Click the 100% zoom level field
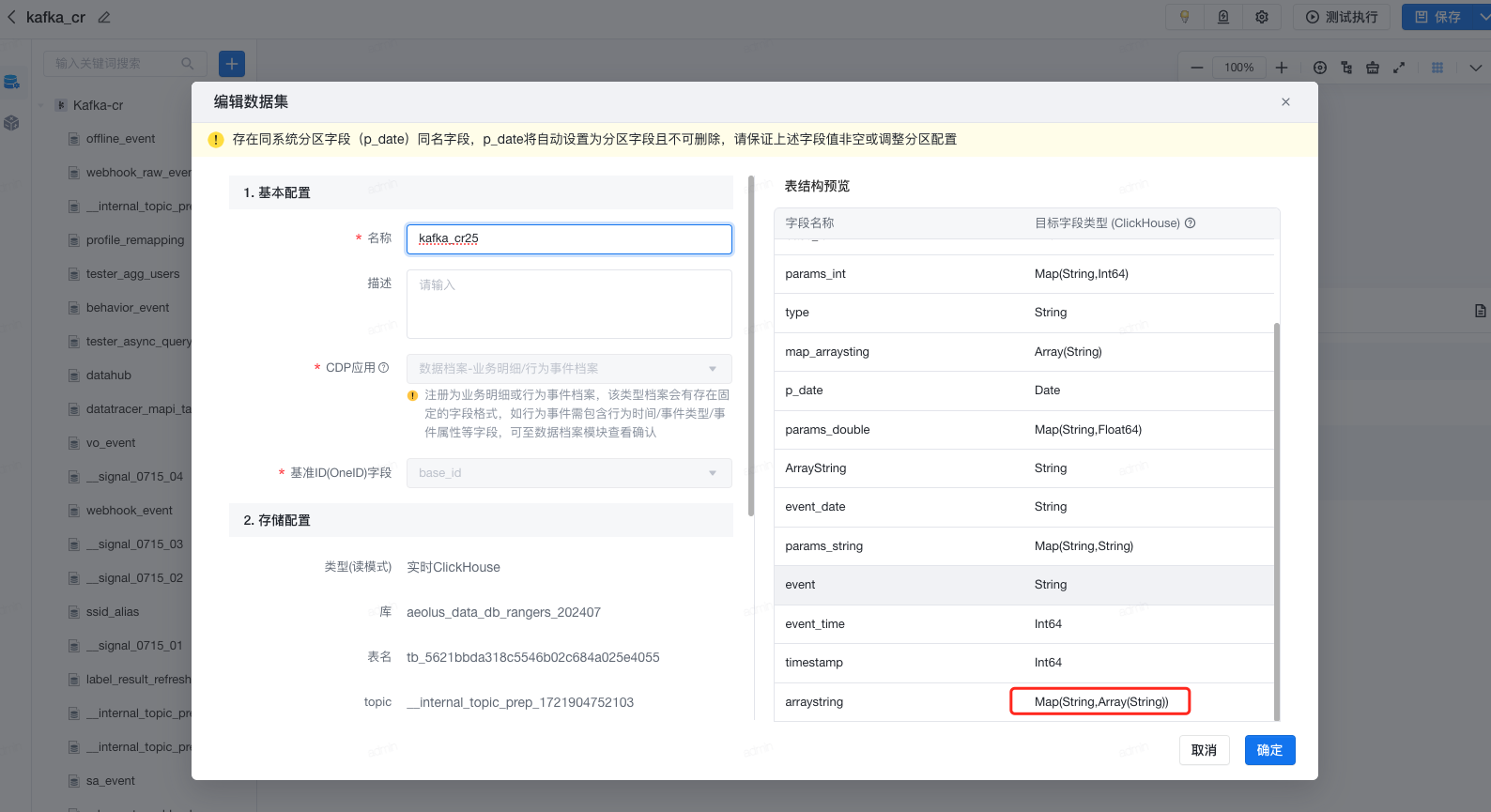Screen dimensions: 1491x812 (1239, 68)
